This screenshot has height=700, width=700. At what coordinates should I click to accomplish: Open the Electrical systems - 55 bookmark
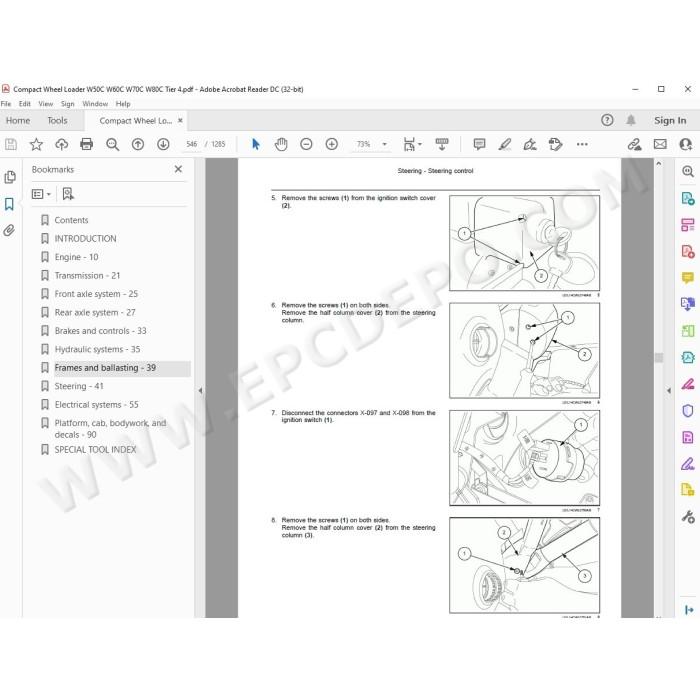coord(96,404)
